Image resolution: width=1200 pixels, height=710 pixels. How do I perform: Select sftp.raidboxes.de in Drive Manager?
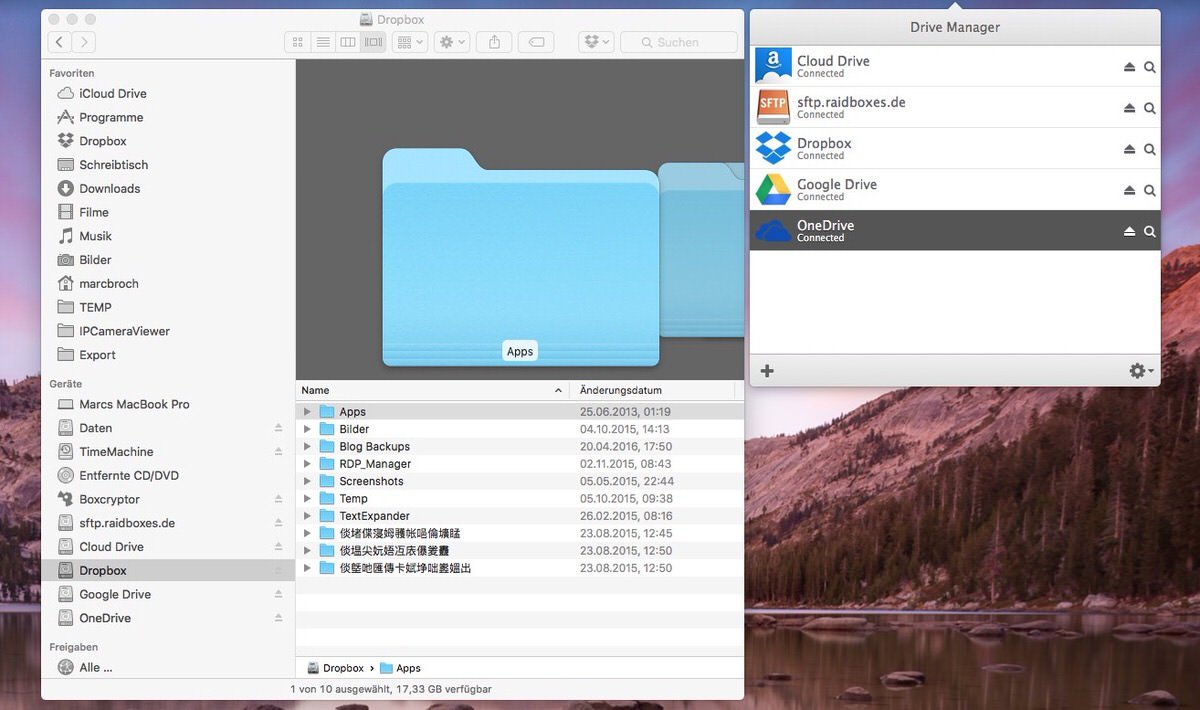coord(955,107)
